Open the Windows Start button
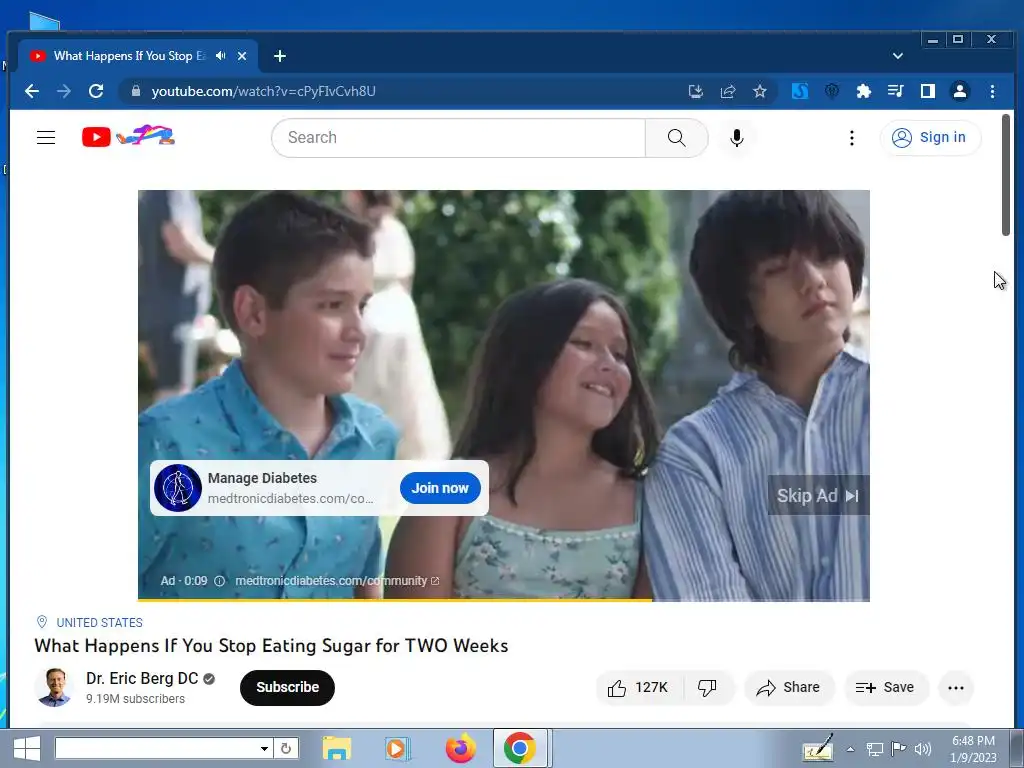Screen dimensions: 1024x768 tap(26, 748)
